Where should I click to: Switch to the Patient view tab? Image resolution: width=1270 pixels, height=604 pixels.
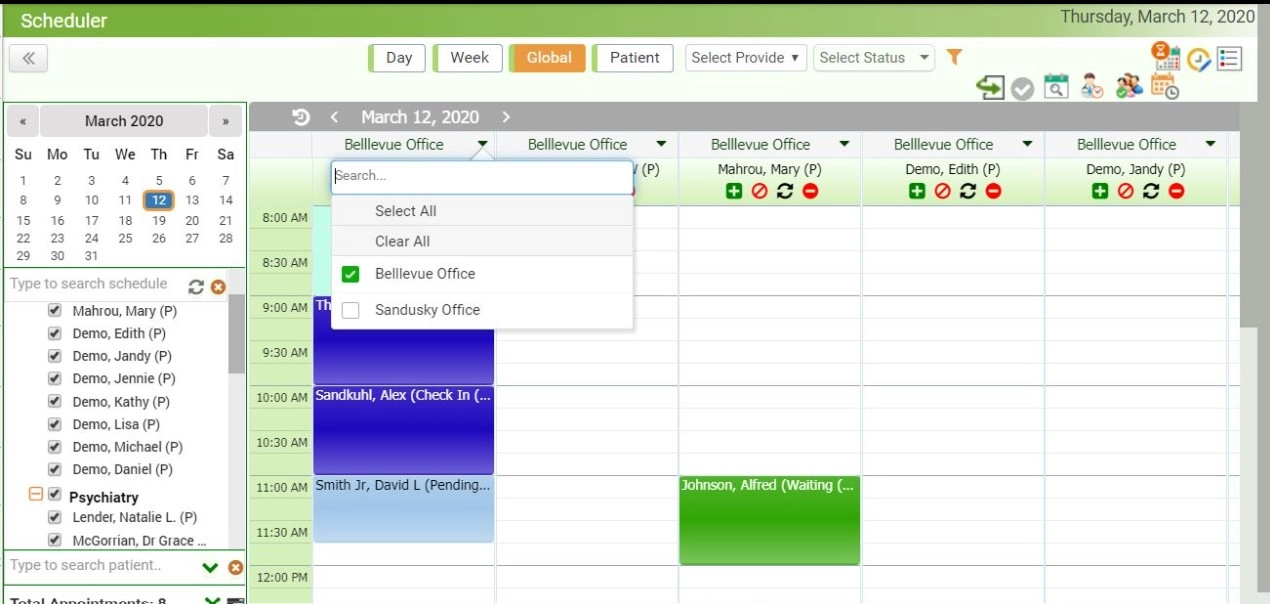(x=633, y=57)
